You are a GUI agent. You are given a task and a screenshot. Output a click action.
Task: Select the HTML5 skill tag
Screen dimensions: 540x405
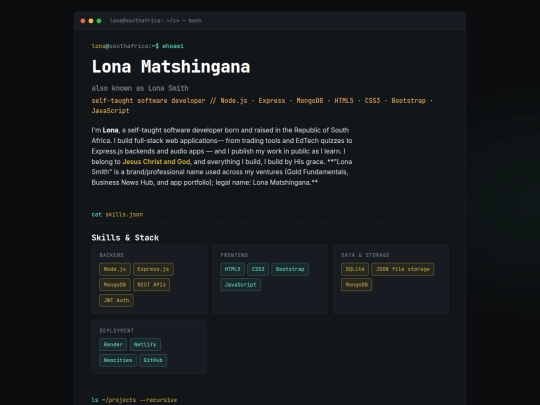[232, 269]
